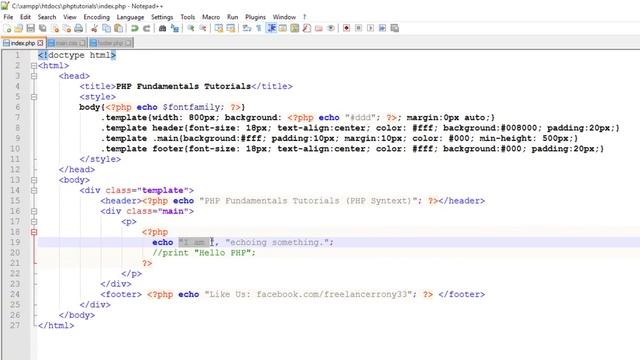The height and width of the screenshot is (360, 640).
Task: Click the Close file toolbar icon
Action: pyautogui.click(x=55, y=28)
